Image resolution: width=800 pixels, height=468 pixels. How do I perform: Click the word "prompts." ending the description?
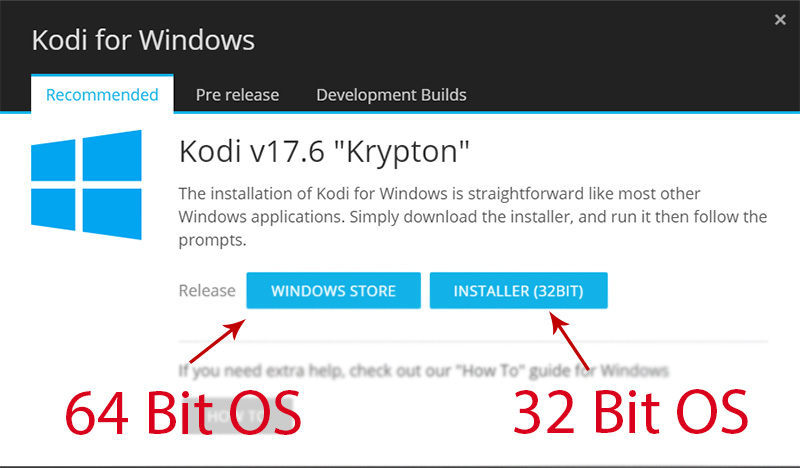click(x=212, y=240)
